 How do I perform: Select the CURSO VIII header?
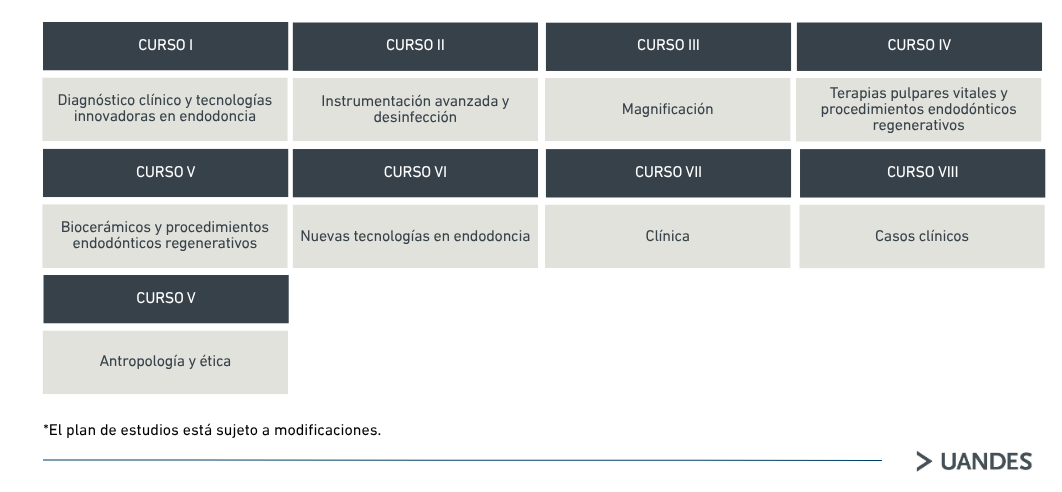(922, 173)
